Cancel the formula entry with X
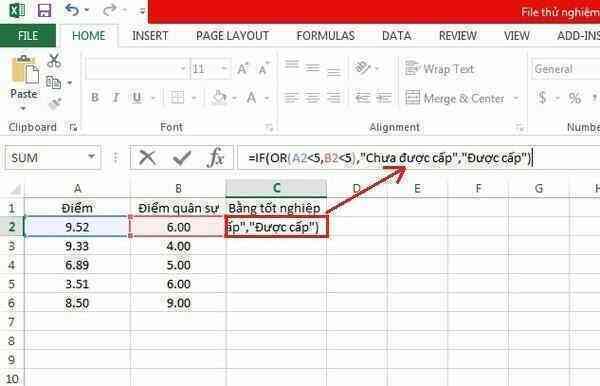Viewport: 600px width, 386px height. coord(147,157)
